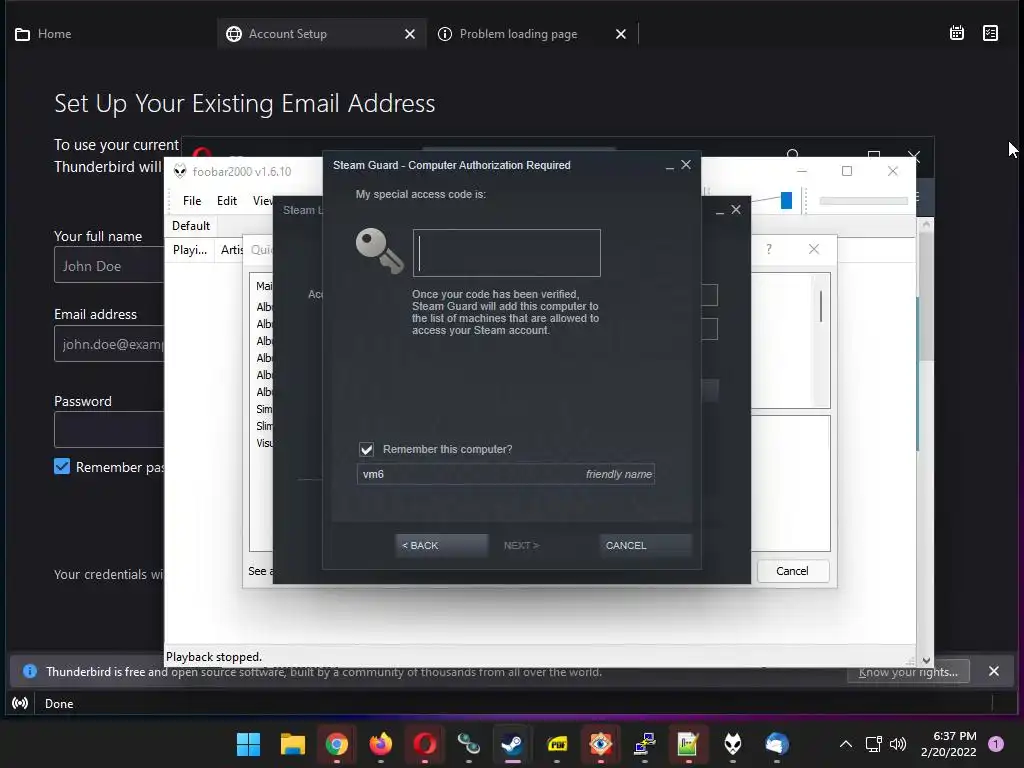This screenshot has width=1024, height=768.
Task: Open Firefox from the taskbar
Action: (x=381, y=744)
